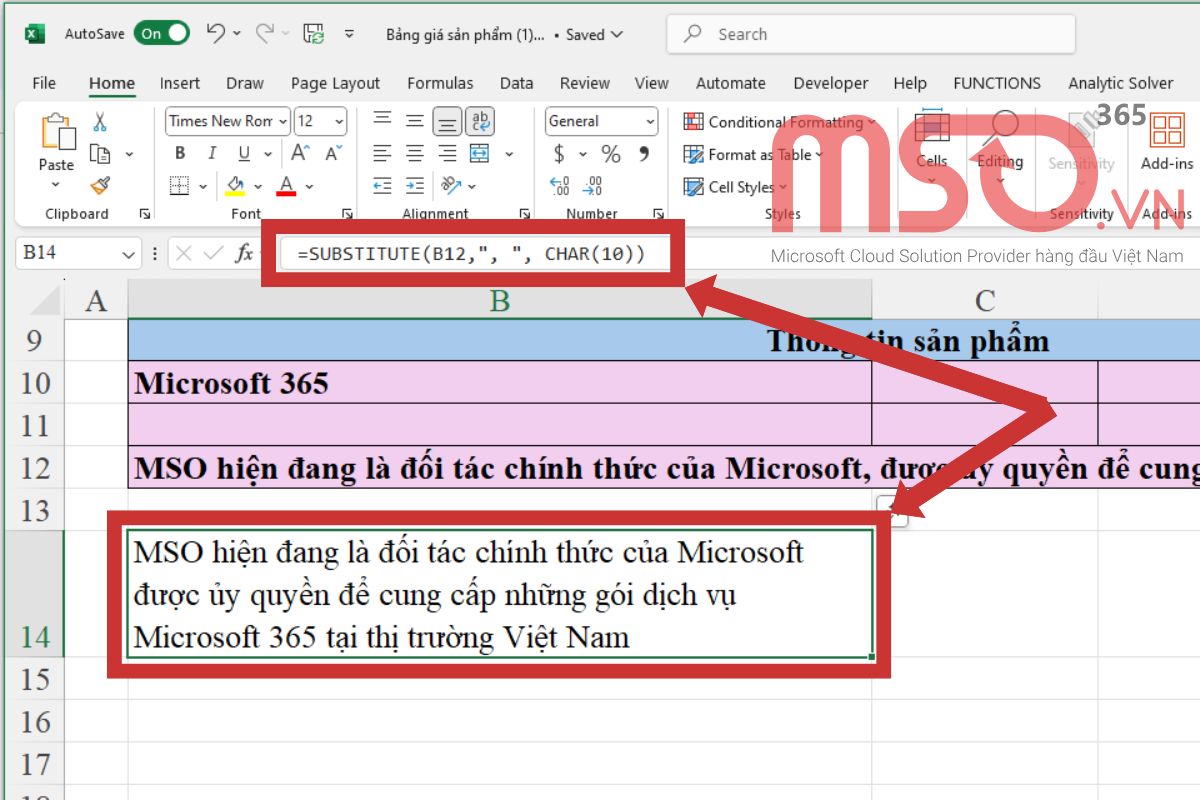
Task: Turn off the AutoSave toggle
Action: pos(160,33)
